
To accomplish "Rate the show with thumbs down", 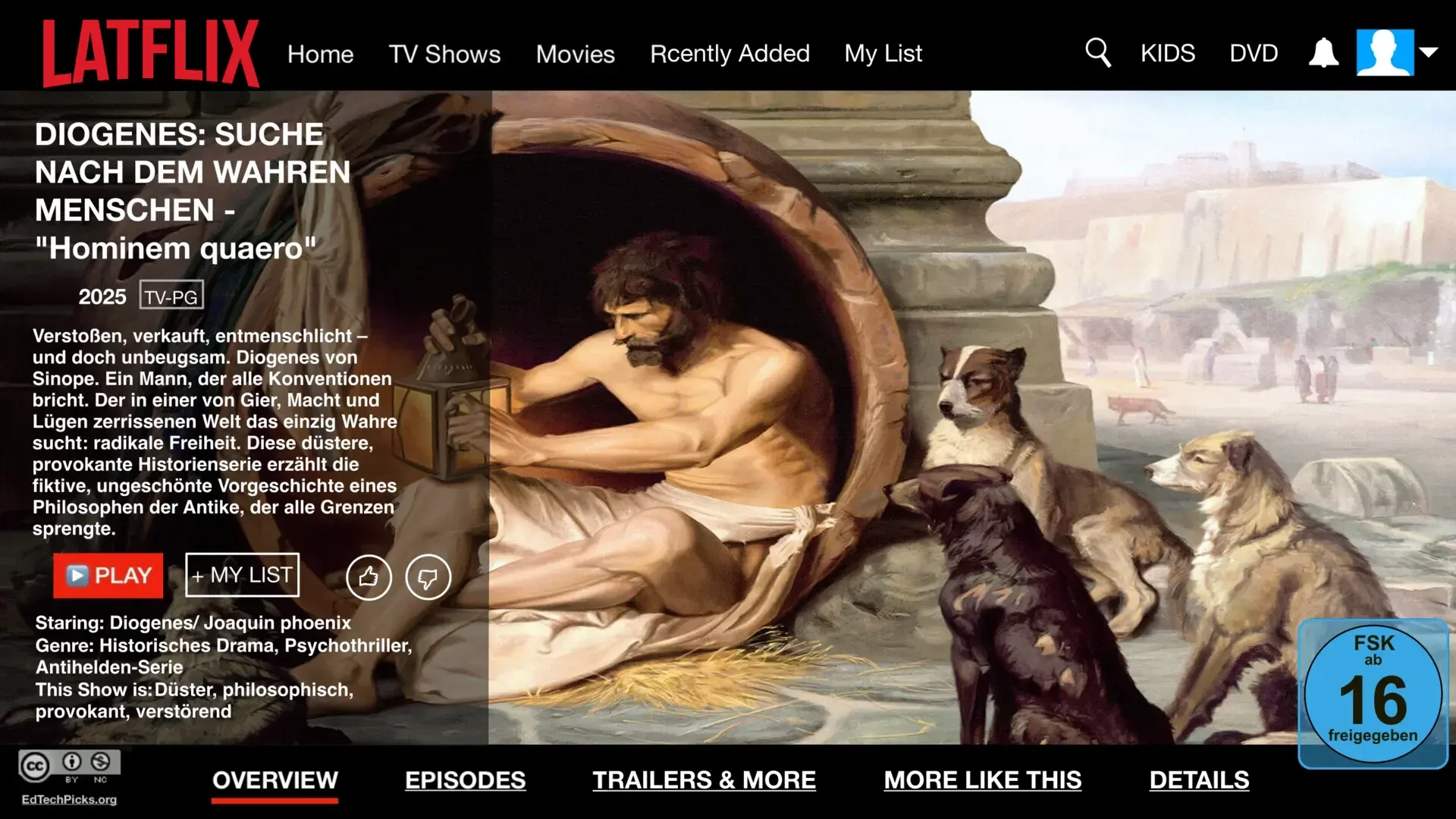I will pos(428,577).
